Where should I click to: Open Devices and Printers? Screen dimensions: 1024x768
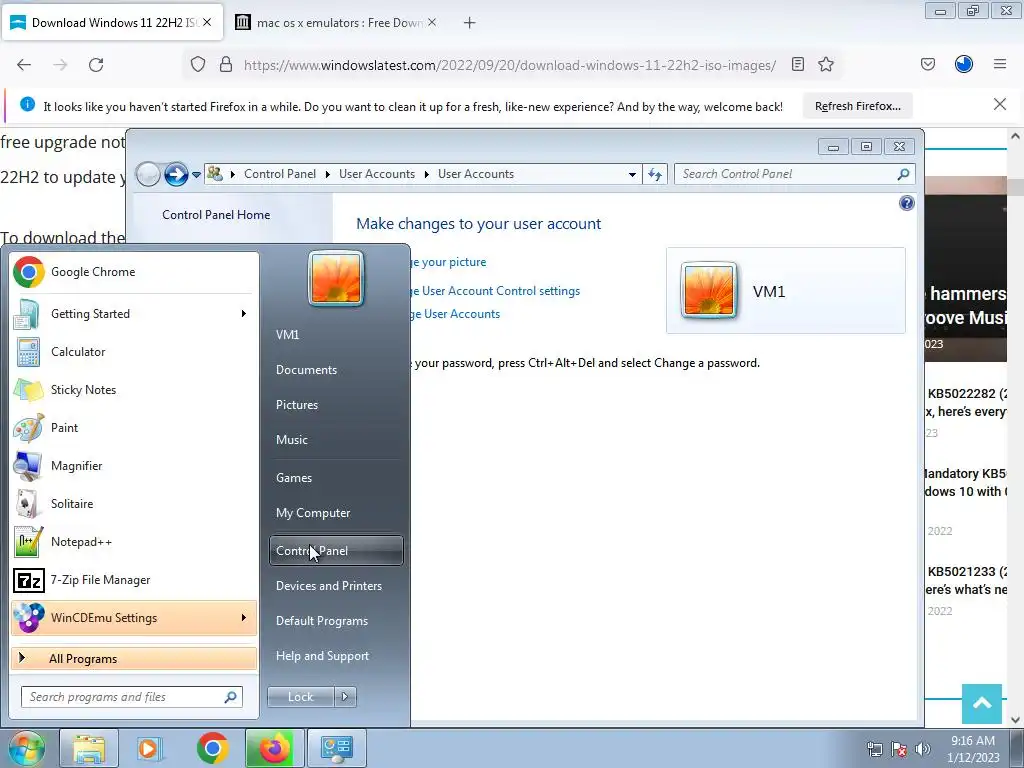[x=336, y=586]
